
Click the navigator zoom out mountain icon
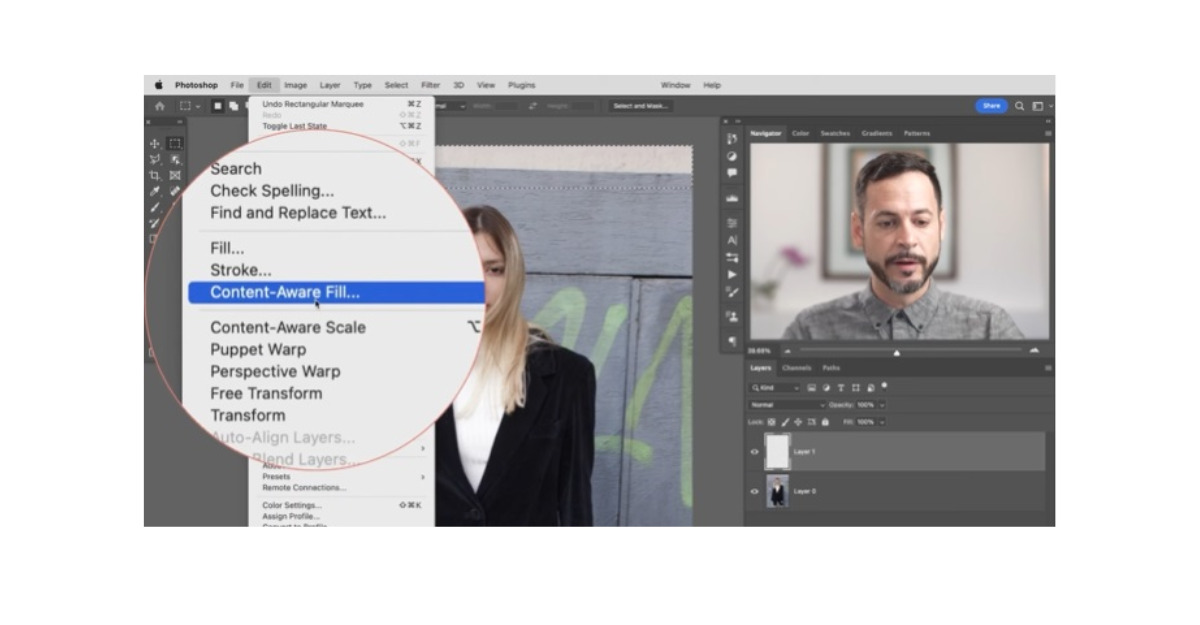coord(788,351)
